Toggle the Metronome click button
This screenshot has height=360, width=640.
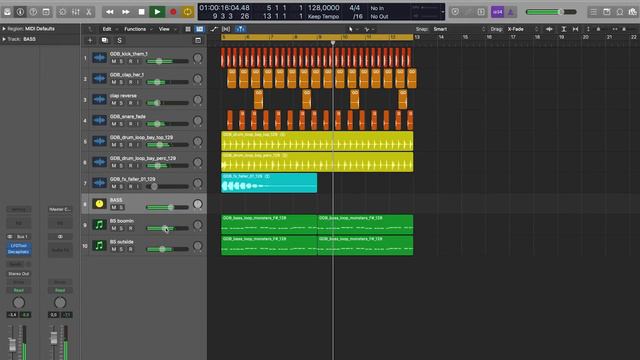coord(511,12)
